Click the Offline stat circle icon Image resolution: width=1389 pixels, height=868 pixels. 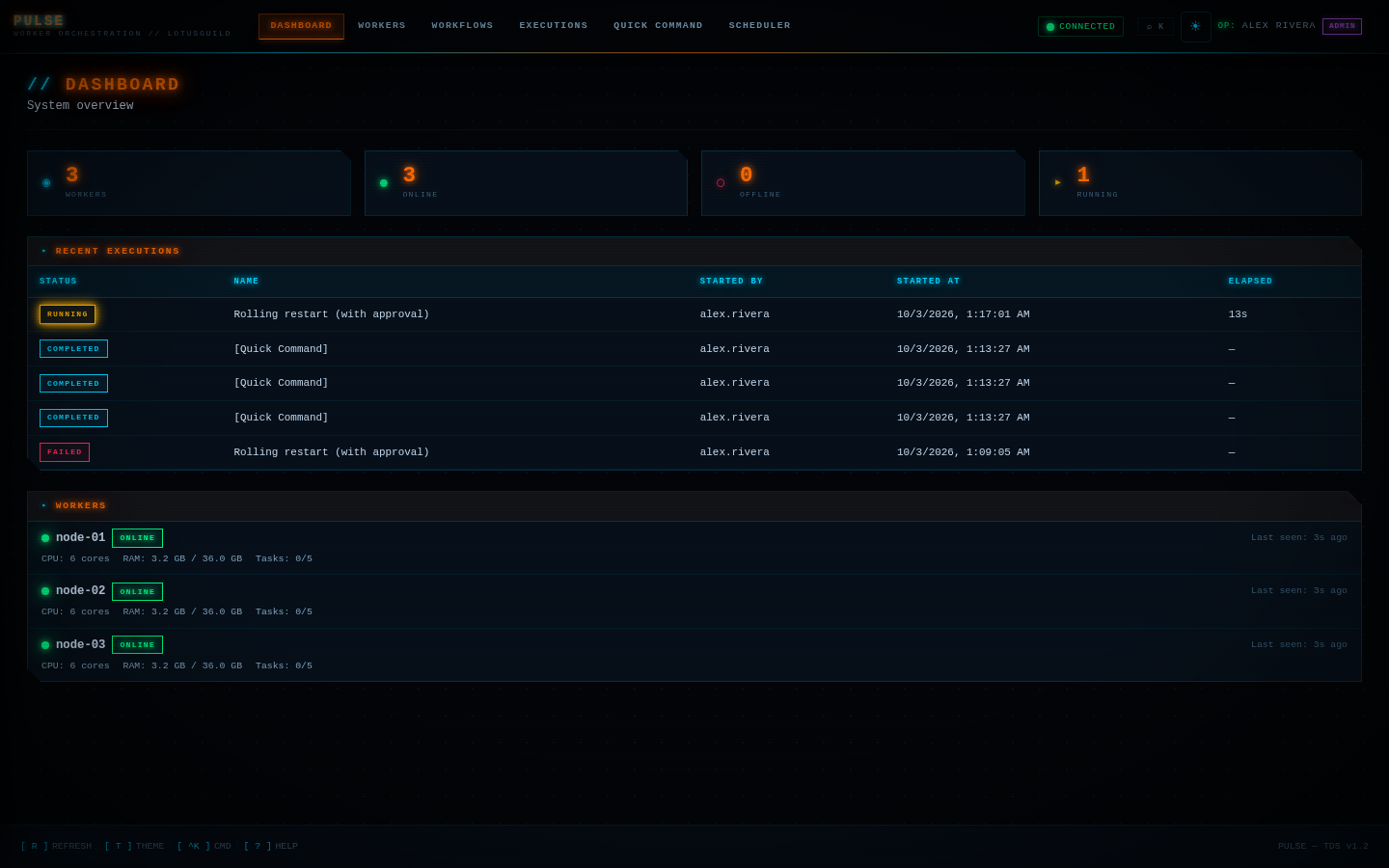point(721,182)
